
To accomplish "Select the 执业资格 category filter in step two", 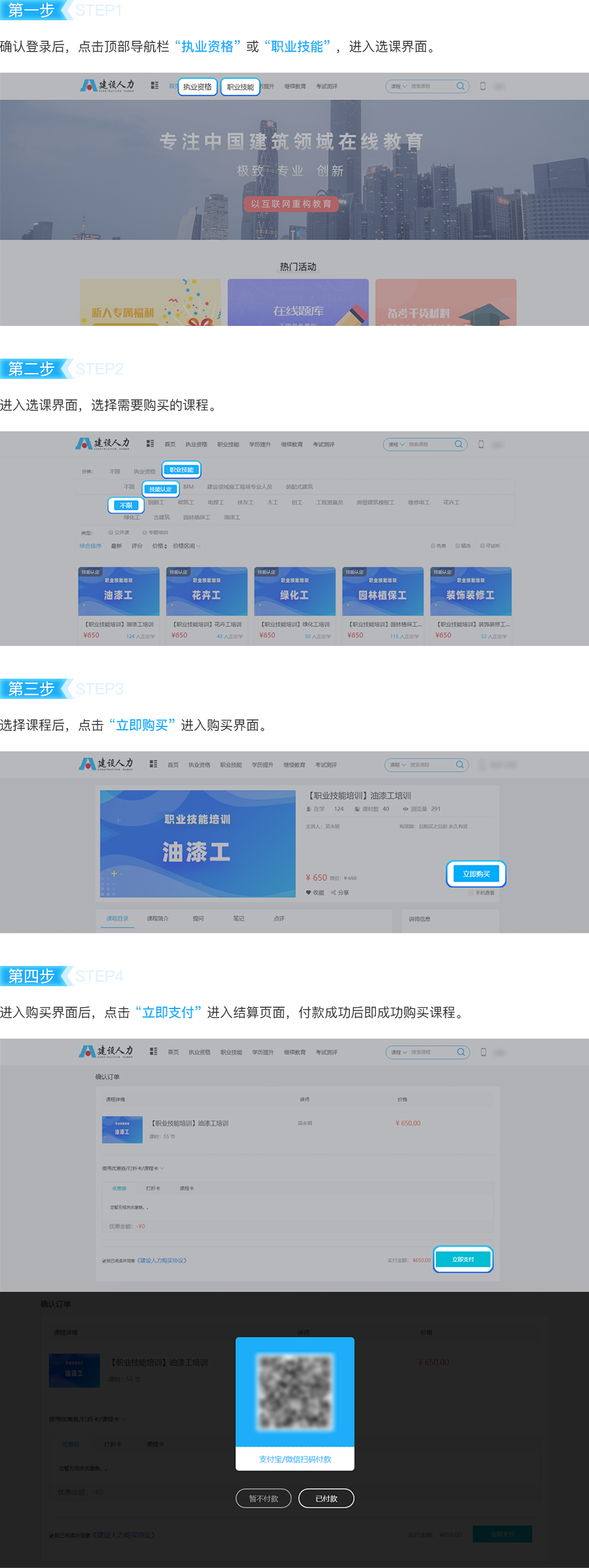I will point(145,471).
